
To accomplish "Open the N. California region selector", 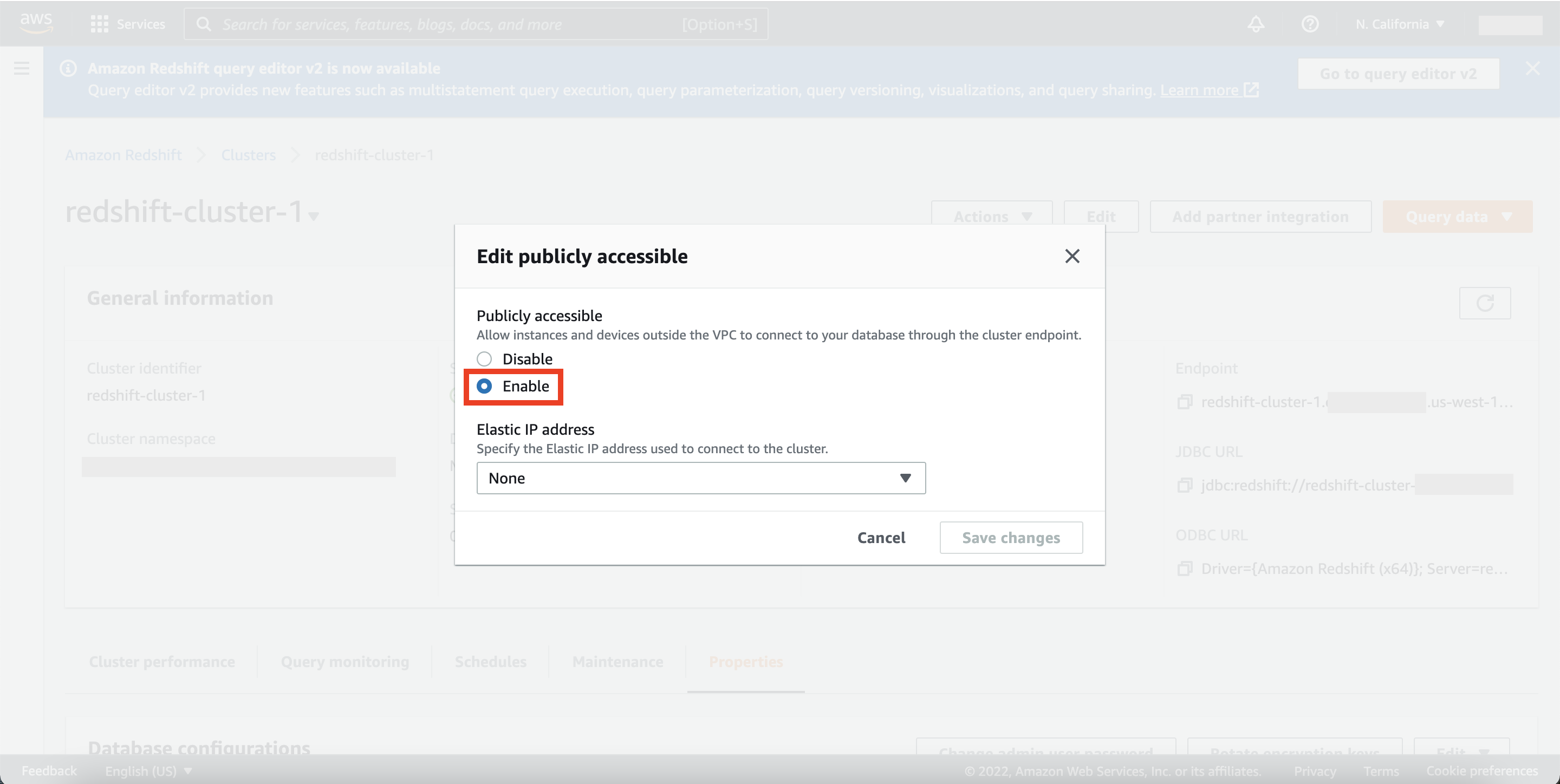I will [1399, 24].
